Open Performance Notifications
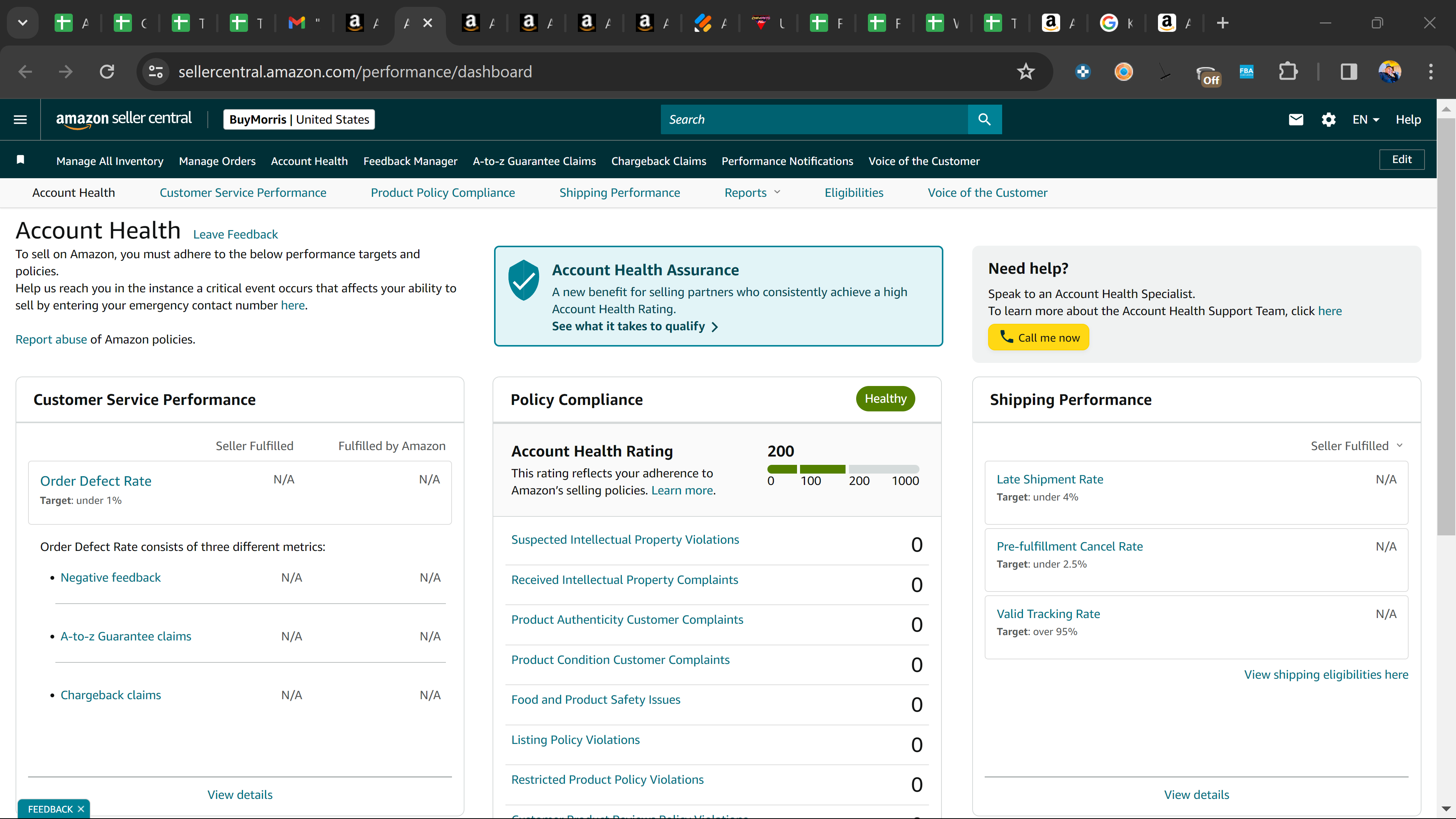The height and width of the screenshot is (819, 1456). (788, 161)
